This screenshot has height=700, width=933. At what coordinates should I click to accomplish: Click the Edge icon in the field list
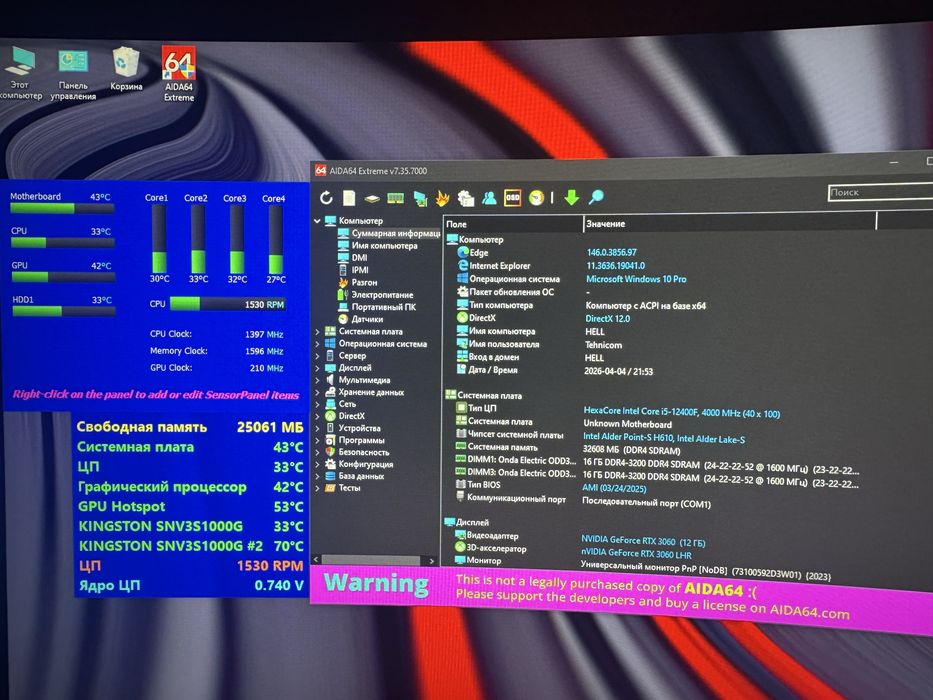coord(463,252)
